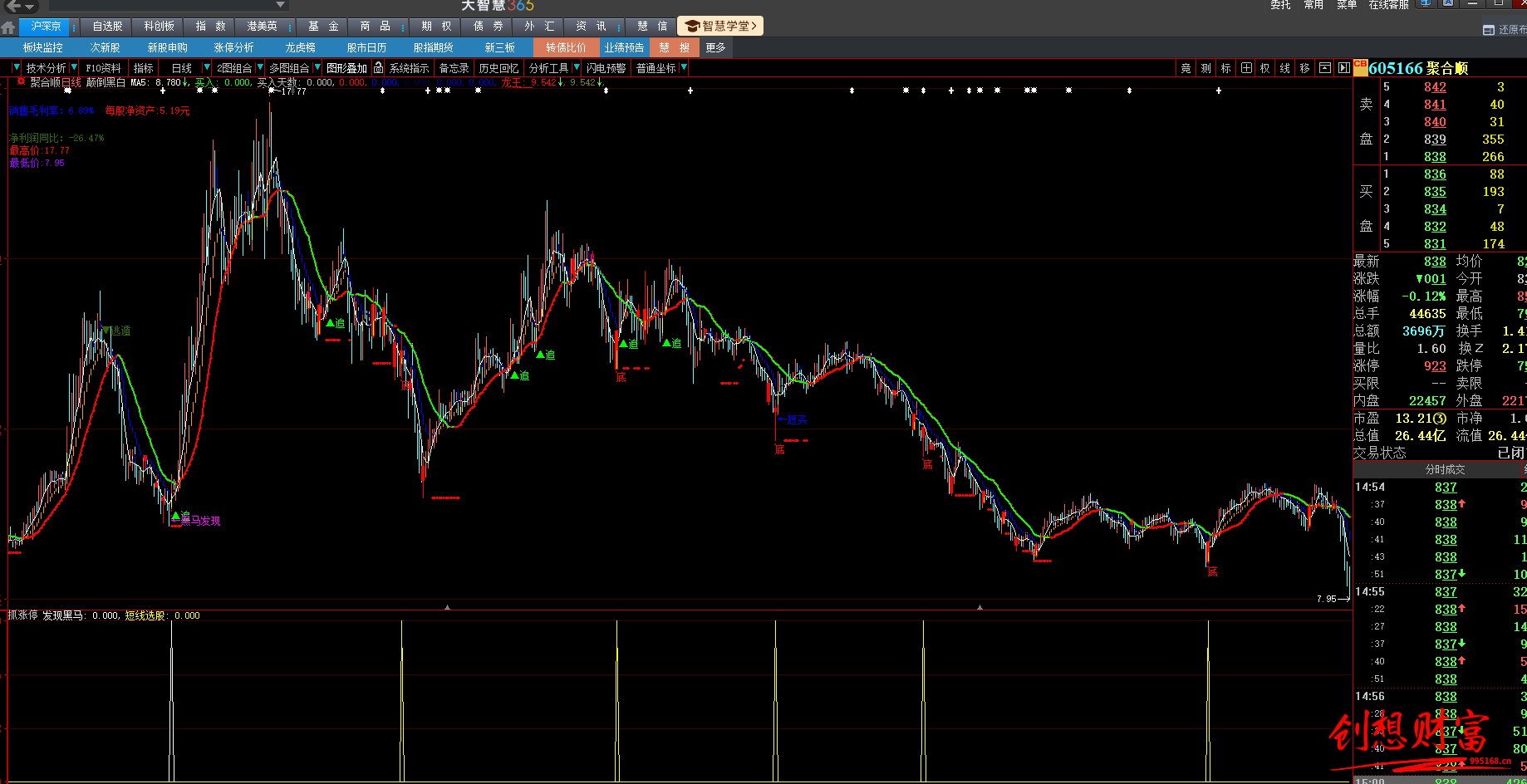Click the red gear icon before 聚合顺日线
This screenshot has width=1527, height=784.
click(21, 81)
